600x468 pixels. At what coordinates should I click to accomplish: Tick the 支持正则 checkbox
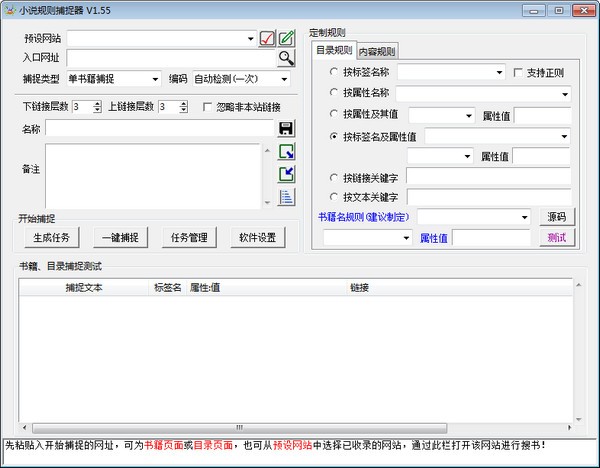coord(518,73)
